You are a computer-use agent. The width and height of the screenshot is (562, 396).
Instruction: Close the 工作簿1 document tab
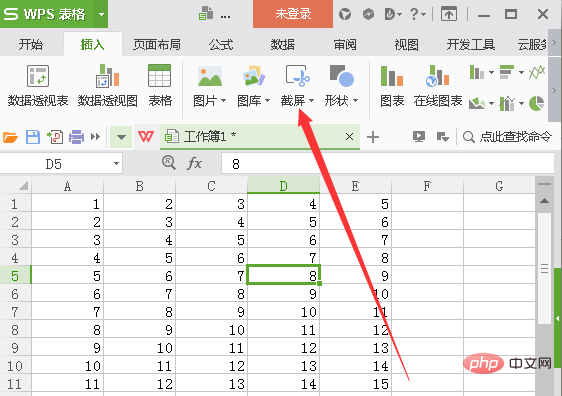point(349,137)
